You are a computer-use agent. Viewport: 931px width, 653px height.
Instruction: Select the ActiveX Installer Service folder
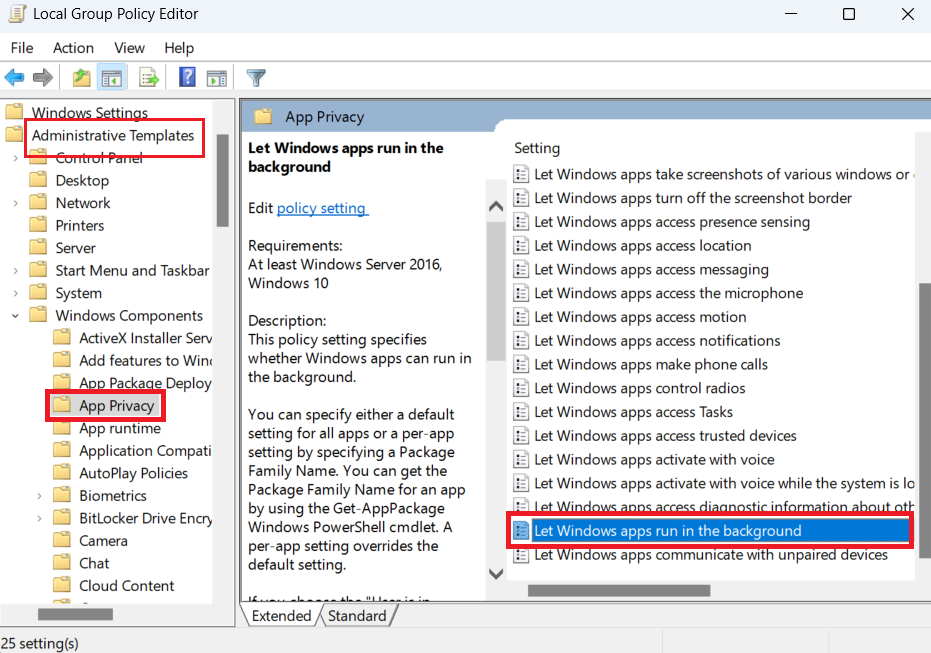click(145, 338)
